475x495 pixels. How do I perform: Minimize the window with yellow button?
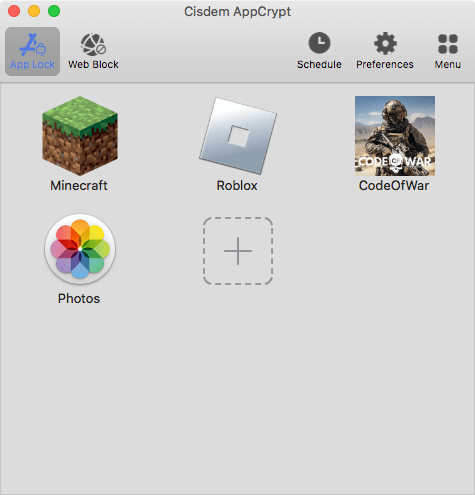[x=34, y=11]
